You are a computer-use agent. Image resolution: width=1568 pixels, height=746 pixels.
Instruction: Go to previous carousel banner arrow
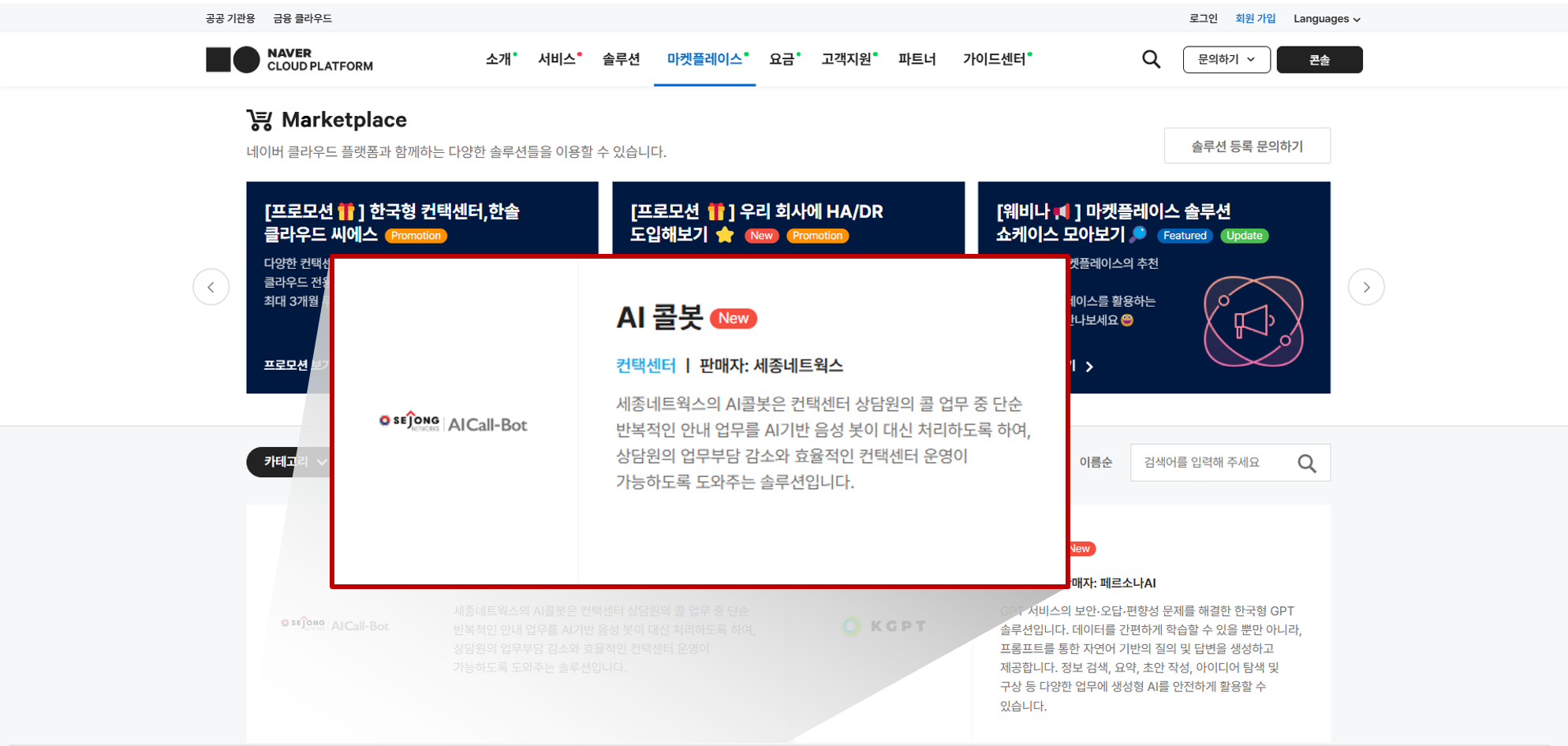211,287
